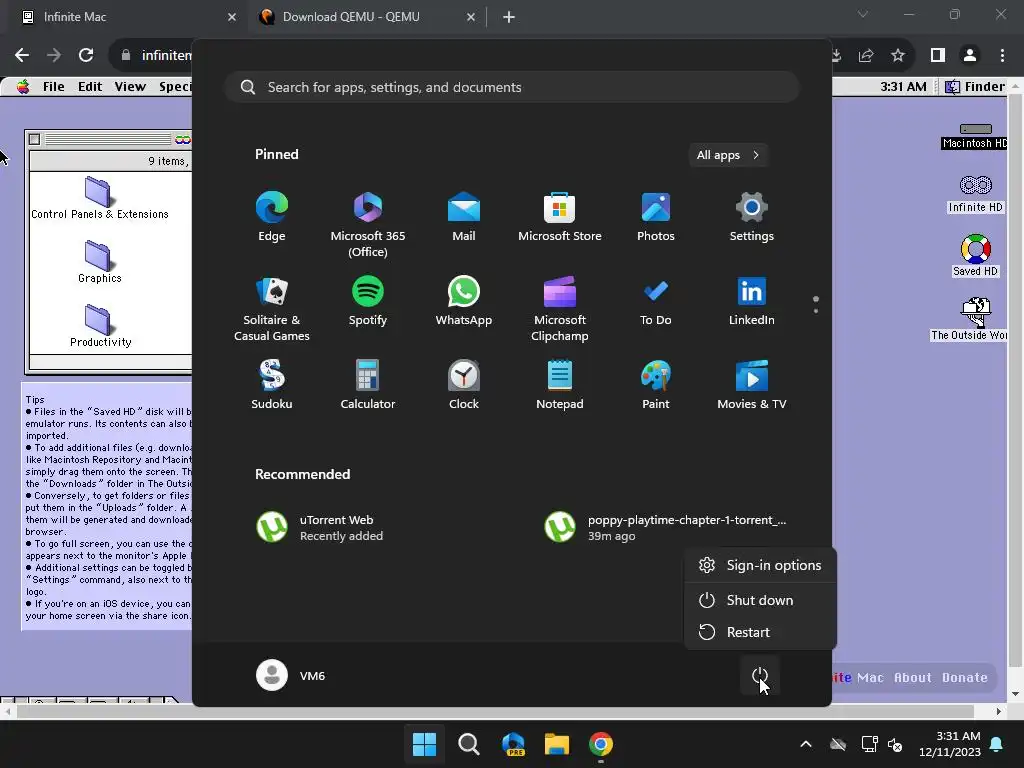The image size is (1024, 768).
Task: Open a new Chrome tab
Action: click(509, 17)
